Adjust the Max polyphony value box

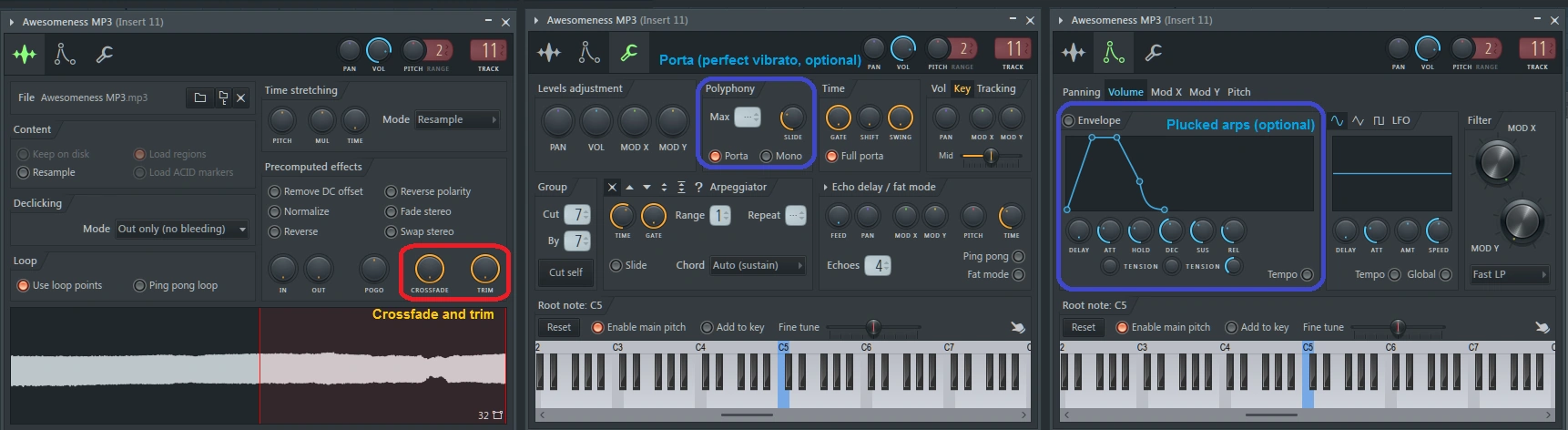click(x=747, y=117)
